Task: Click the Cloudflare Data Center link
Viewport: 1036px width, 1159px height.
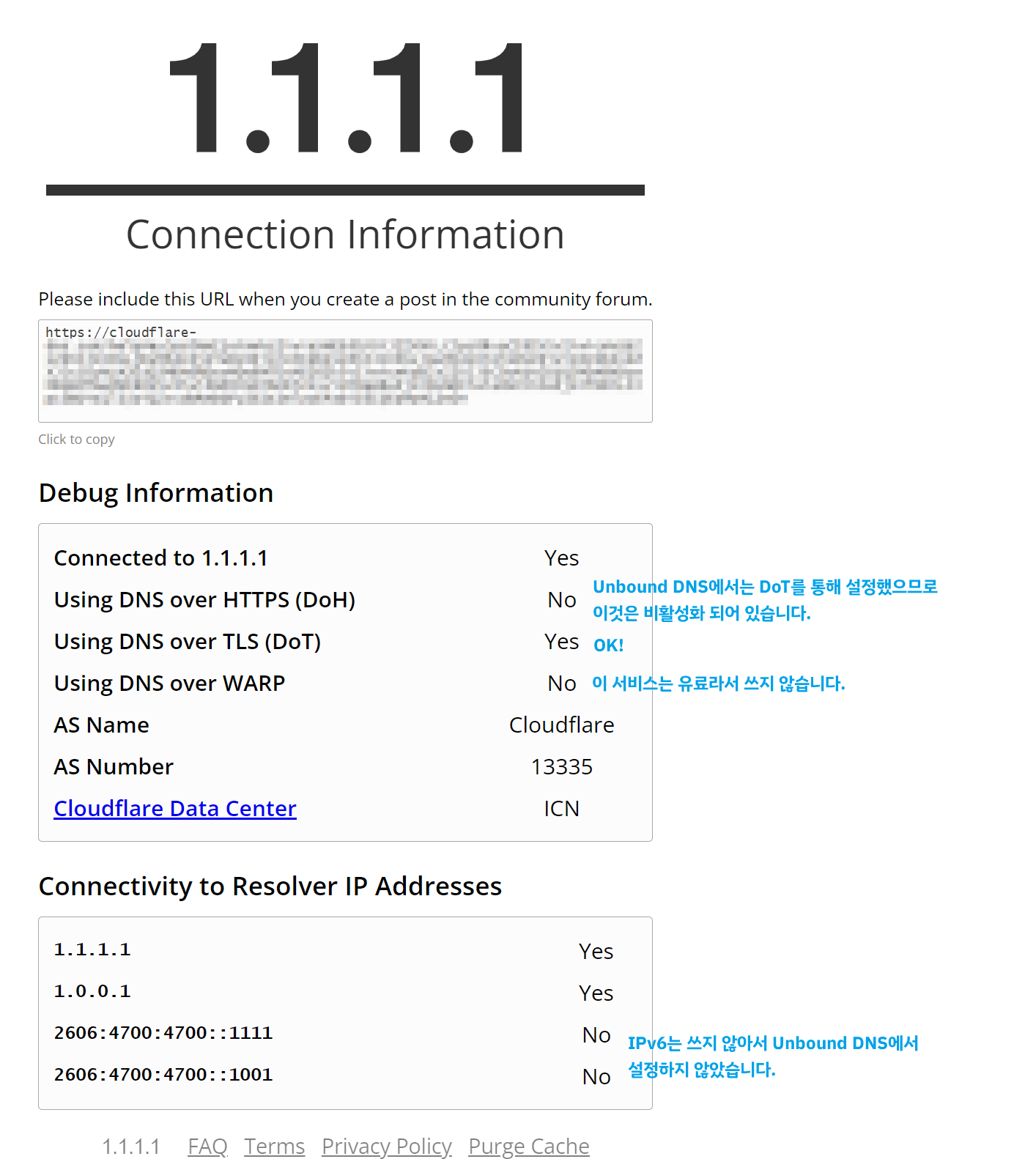Action: click(175, 808)
